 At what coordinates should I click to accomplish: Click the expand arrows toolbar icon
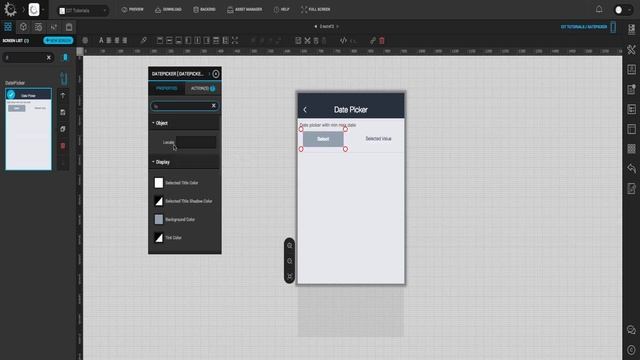click(235, 40)
